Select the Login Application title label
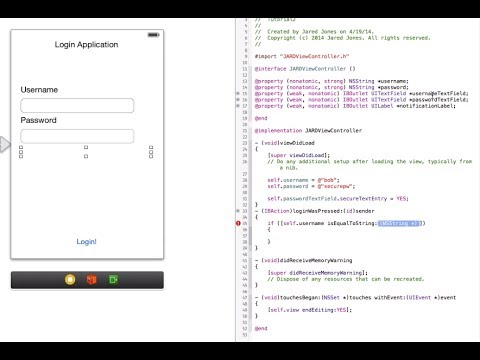 point(86,44)
